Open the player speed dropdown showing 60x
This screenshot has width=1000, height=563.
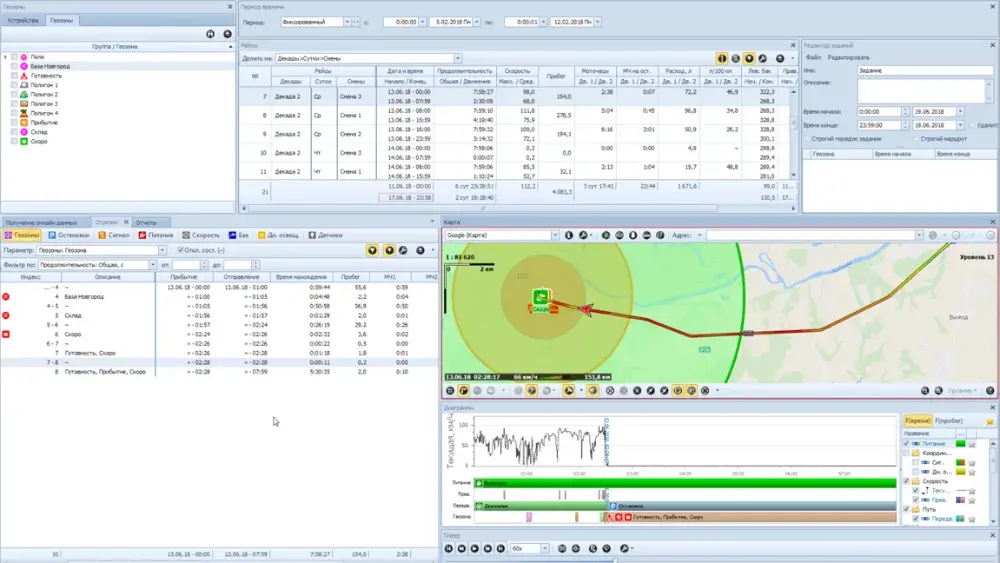[544, 548]
